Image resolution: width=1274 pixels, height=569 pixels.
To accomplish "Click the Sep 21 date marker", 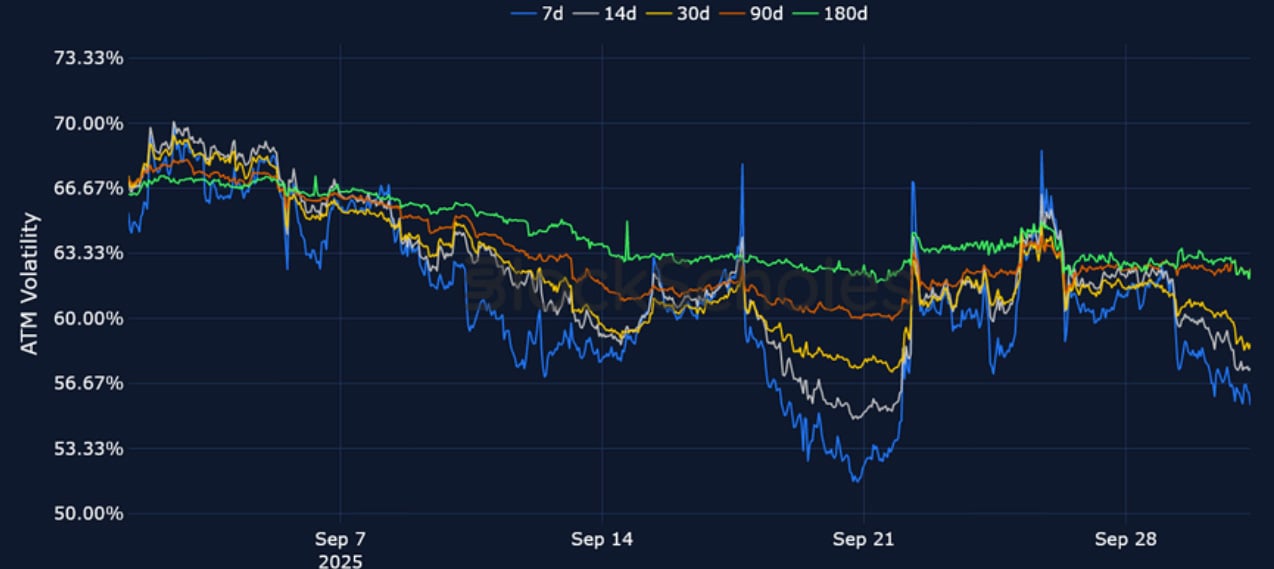I will [864, 540].
